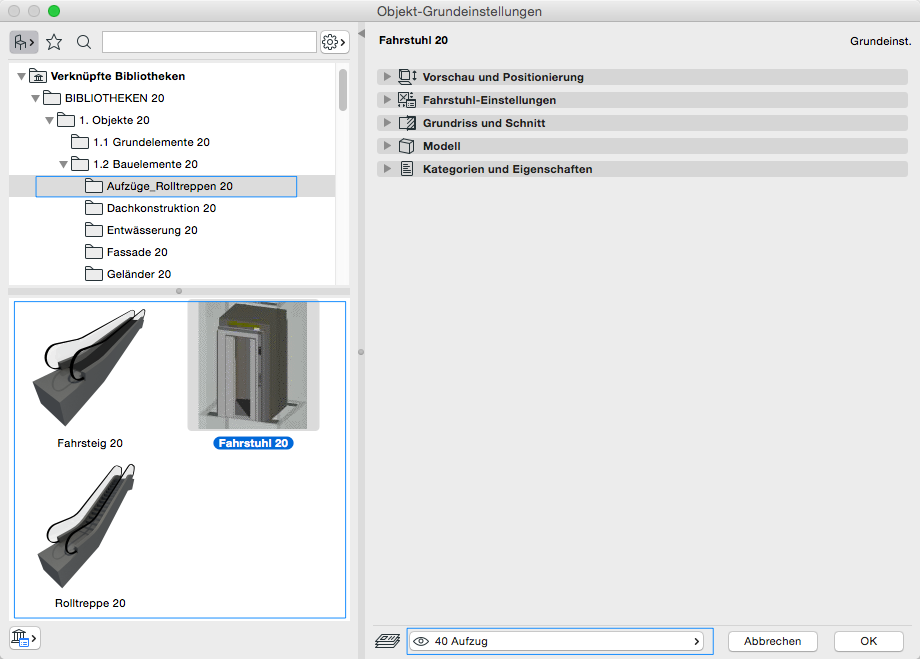920x659 pixels.
Task: Collapse the 1.2 Bauelemente 20 folder
Action: 64,164
